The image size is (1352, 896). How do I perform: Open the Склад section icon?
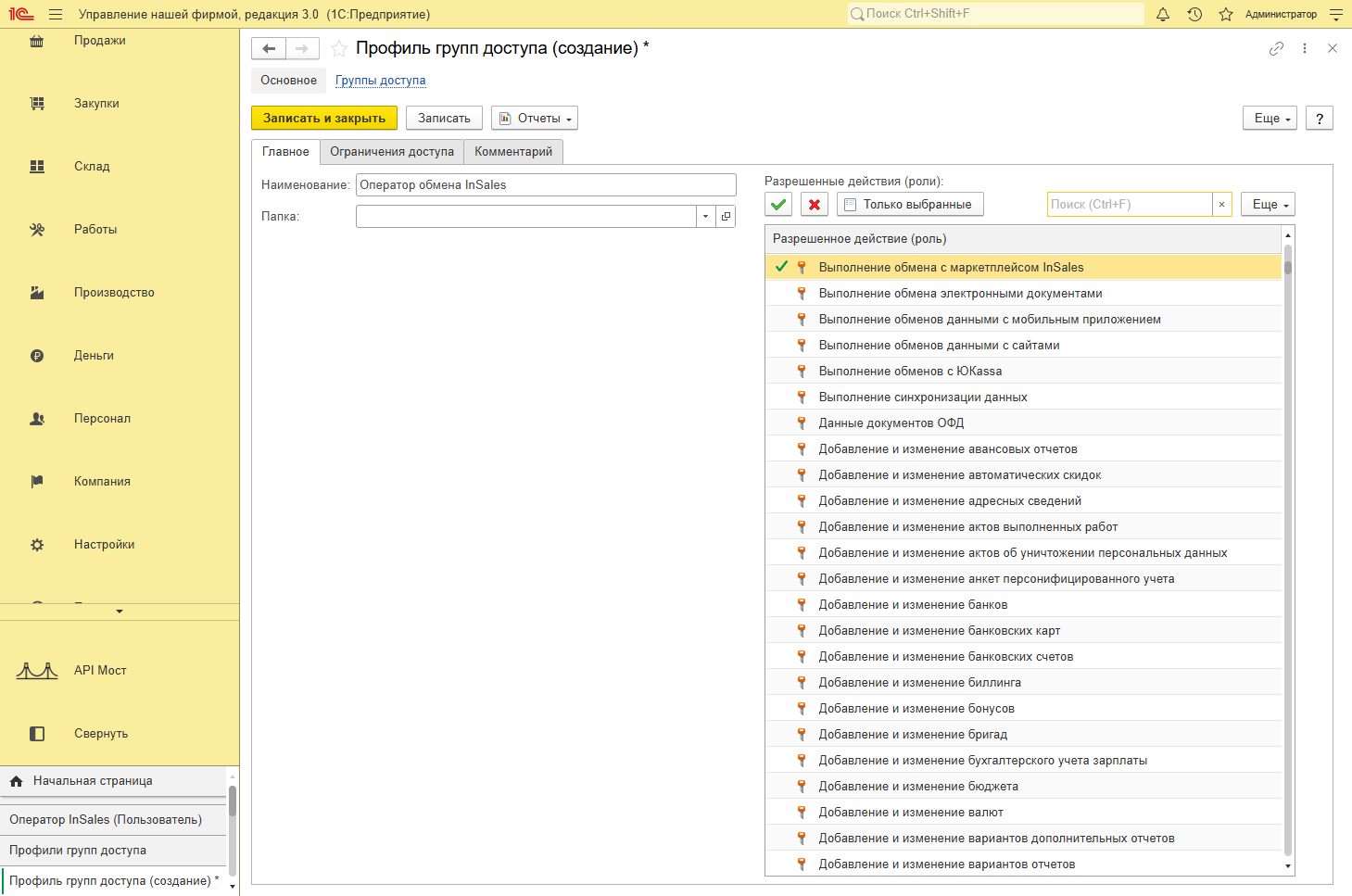click(x=37, y=167)
